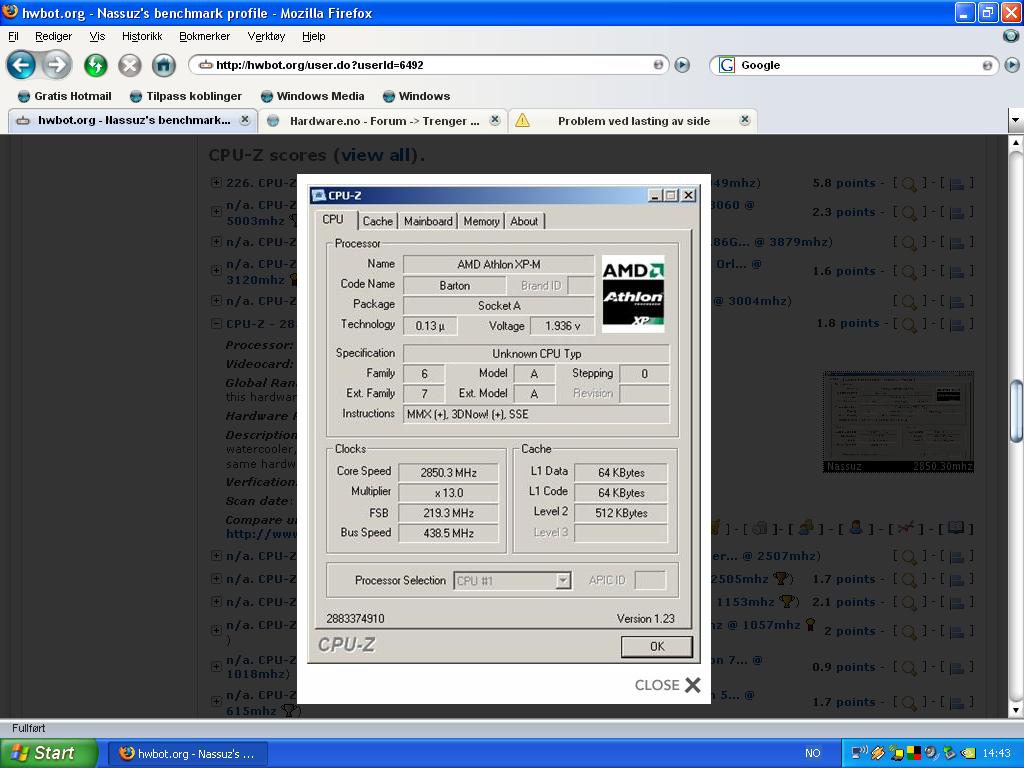Click magnifier icon in the 0.9 points row
1024x768 pixels.
click(908, 667)
